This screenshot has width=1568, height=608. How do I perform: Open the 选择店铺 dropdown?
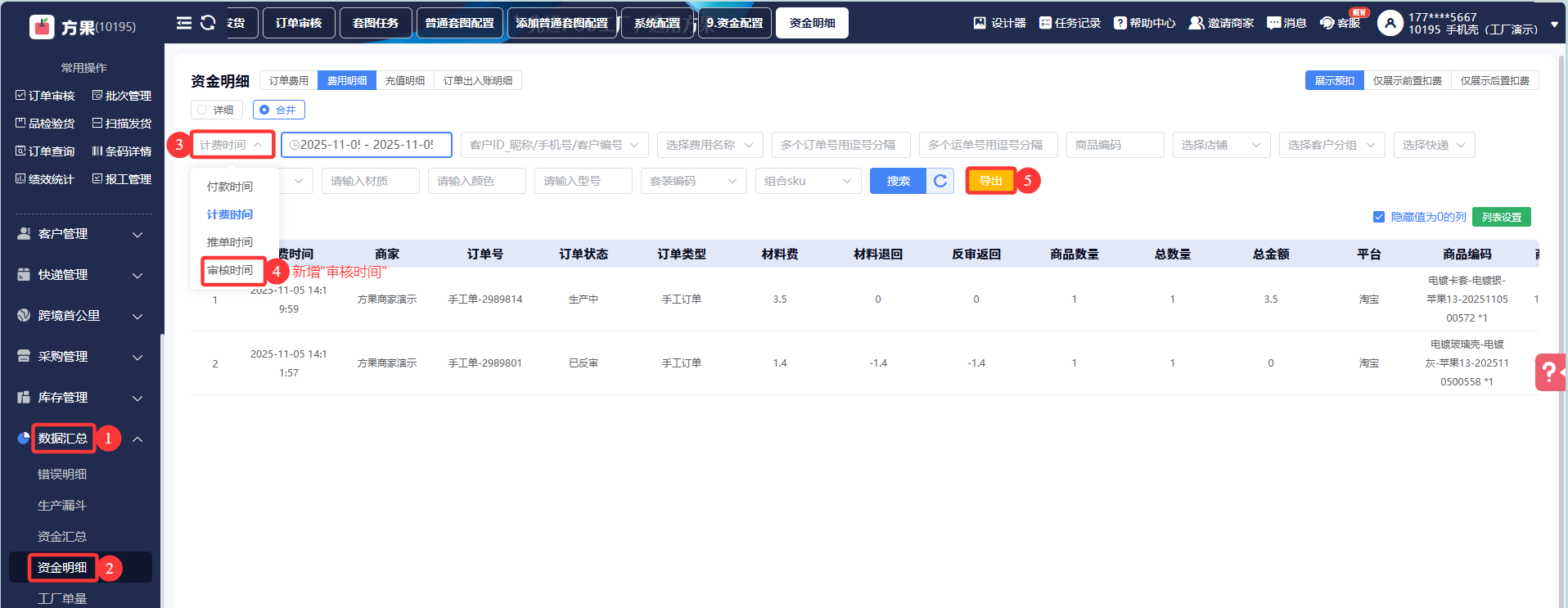pyautogui.click(x=1221, y=145)
